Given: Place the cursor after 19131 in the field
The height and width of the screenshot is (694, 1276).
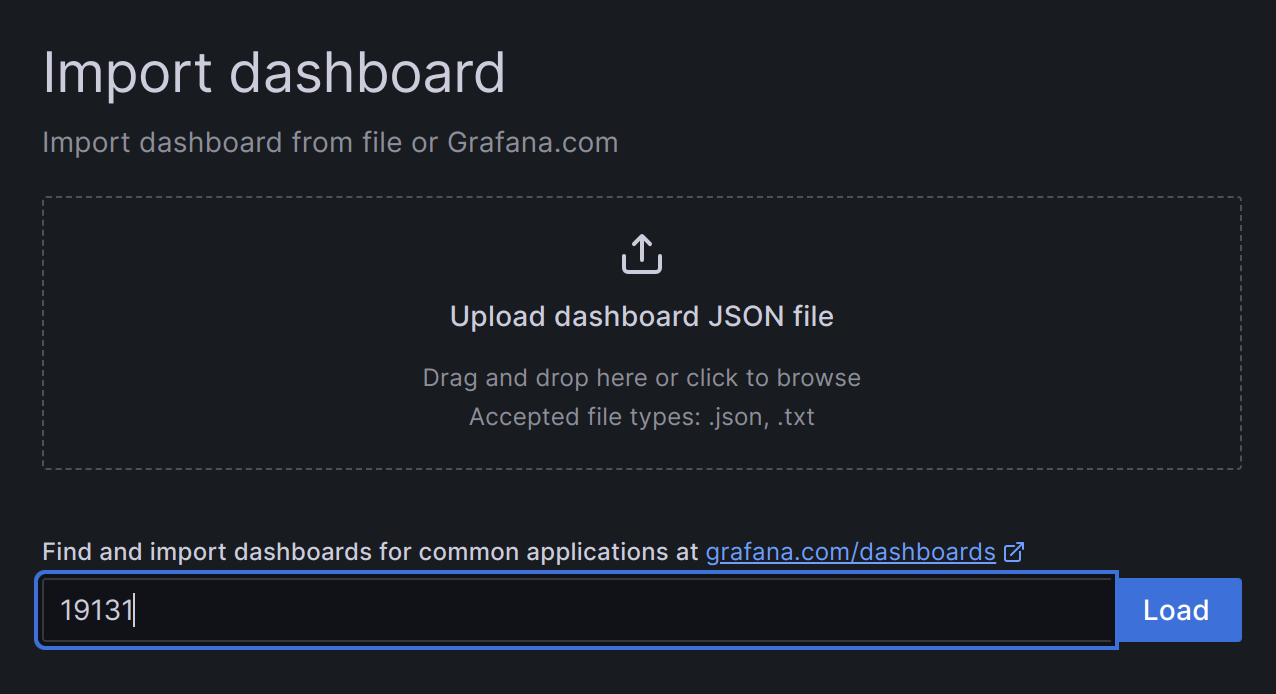Looking at the screenshot, I should tap(135, 610).
